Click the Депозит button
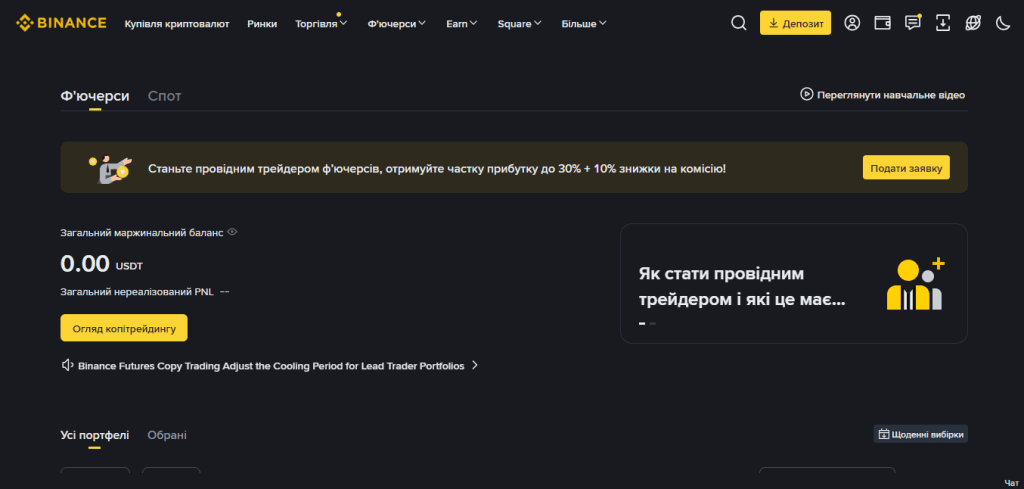Screen dimensions: 1024x489 (x=795, y=23)
